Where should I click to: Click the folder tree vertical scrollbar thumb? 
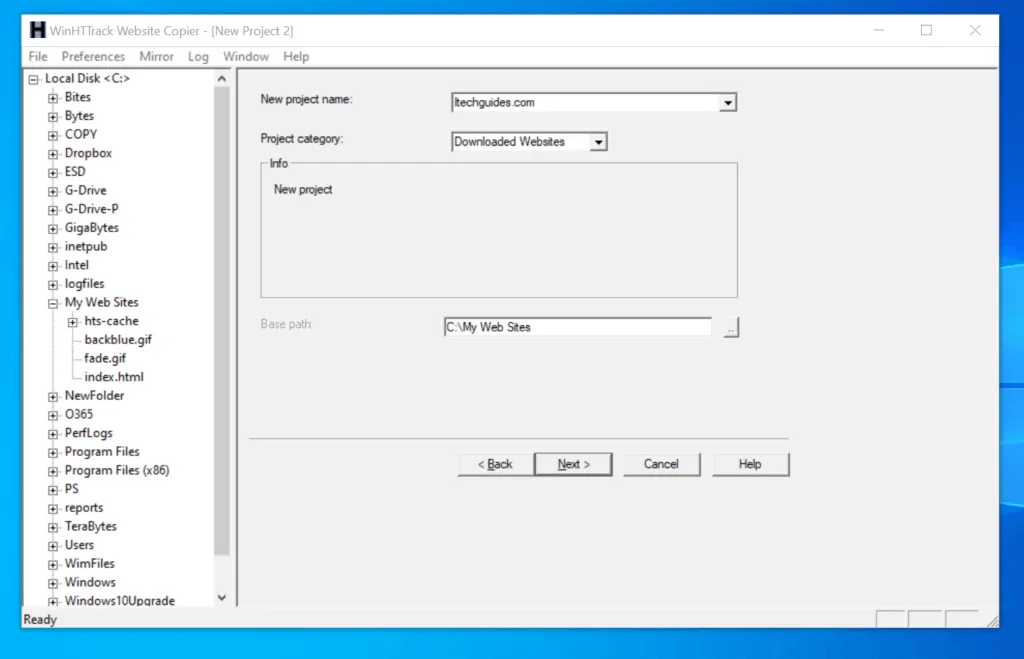tap(222, 321)
